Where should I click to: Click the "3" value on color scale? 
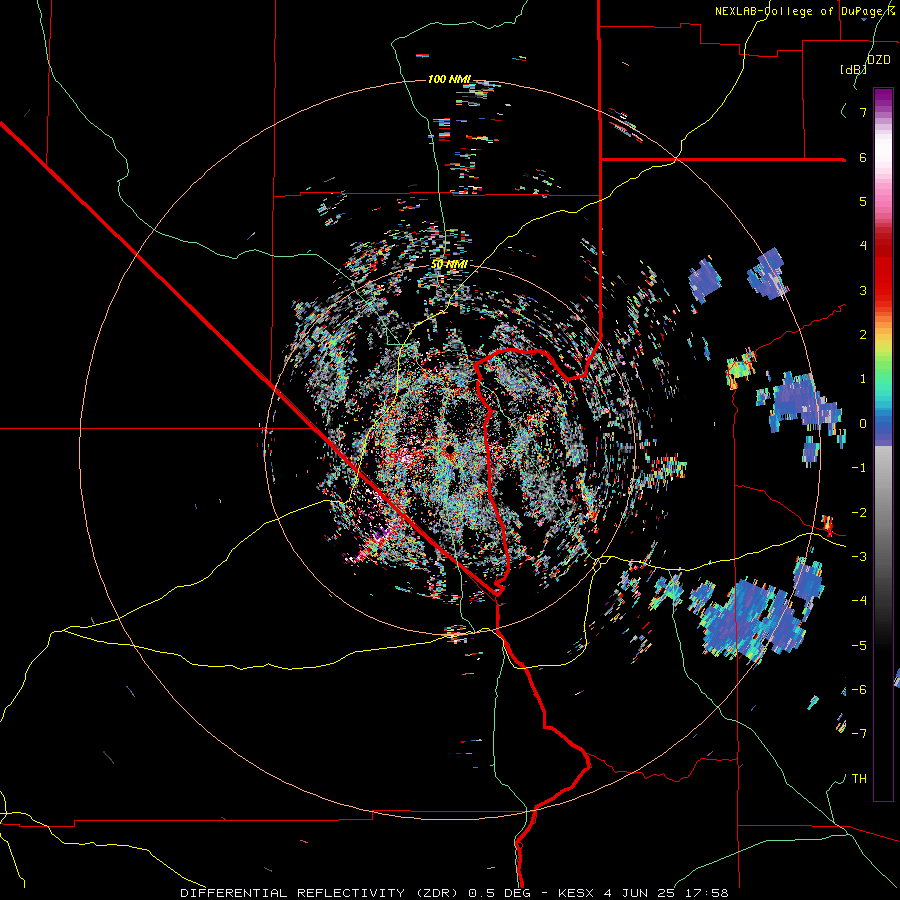coord(863,290)
